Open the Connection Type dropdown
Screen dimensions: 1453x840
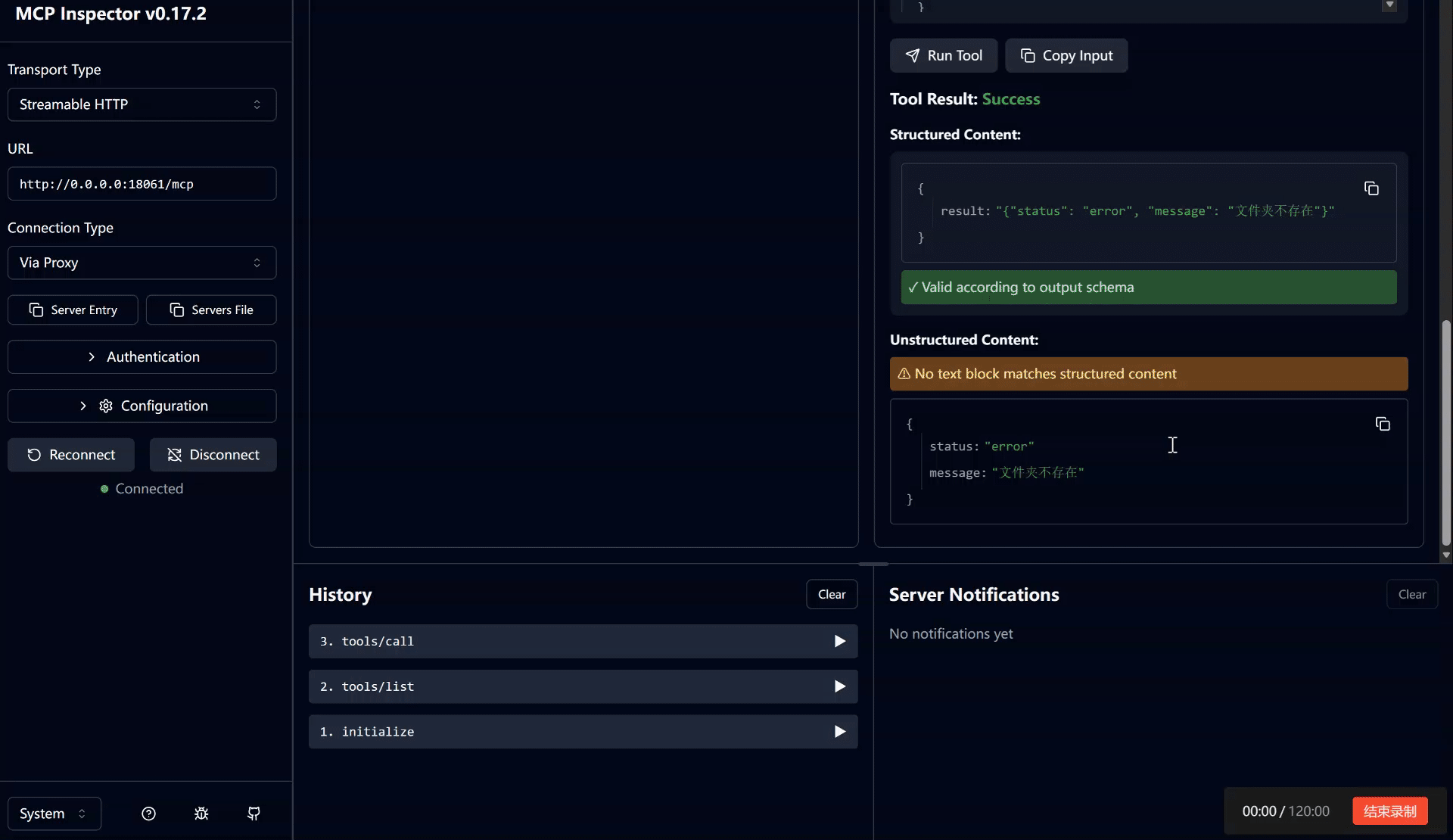point(142,263)
